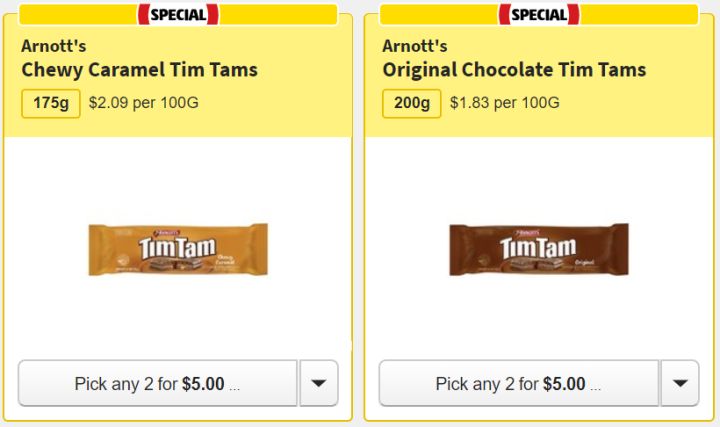Click the Arnott's brand name above Original Chocolate
This screenshot has height=427, width=720.
tap(414, 46)
